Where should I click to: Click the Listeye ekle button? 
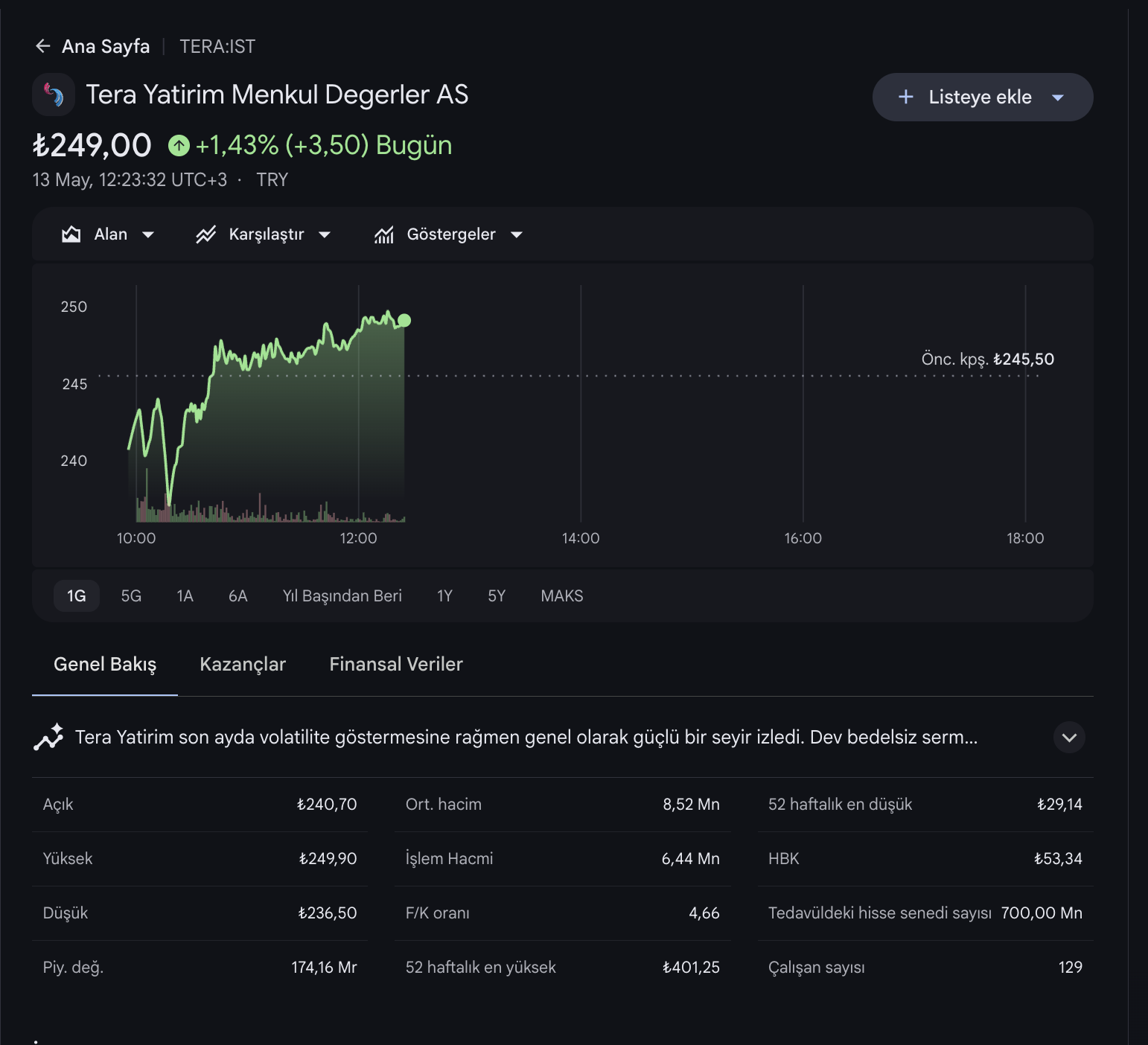click(x=983, y=97)
